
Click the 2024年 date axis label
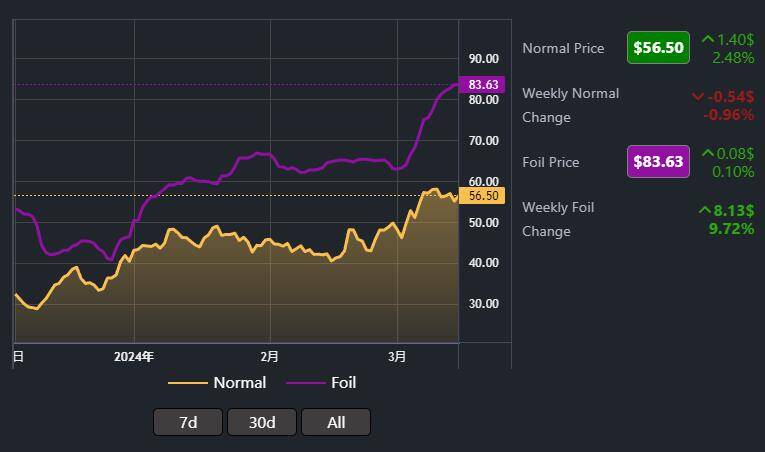(x=134, y=357)
